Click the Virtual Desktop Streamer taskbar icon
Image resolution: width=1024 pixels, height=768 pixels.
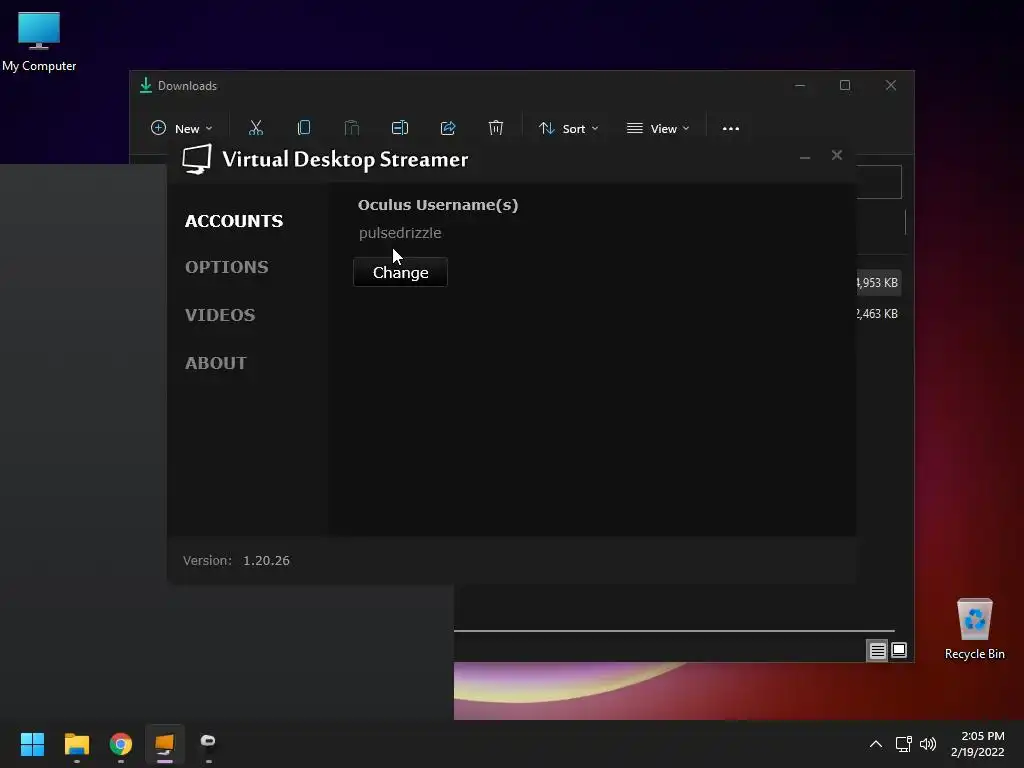[x=165, y=744]
